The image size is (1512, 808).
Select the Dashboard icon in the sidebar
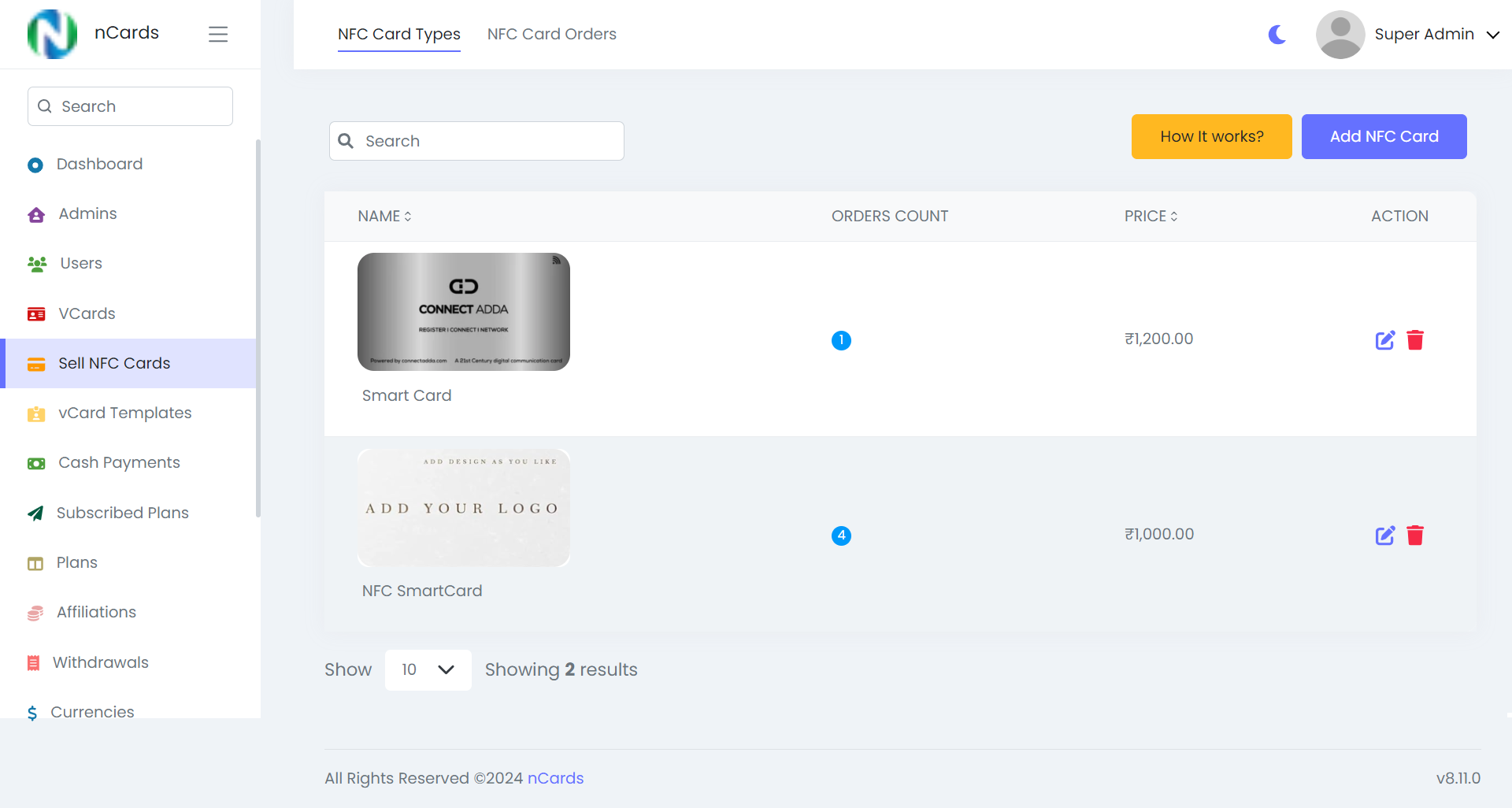35,165
